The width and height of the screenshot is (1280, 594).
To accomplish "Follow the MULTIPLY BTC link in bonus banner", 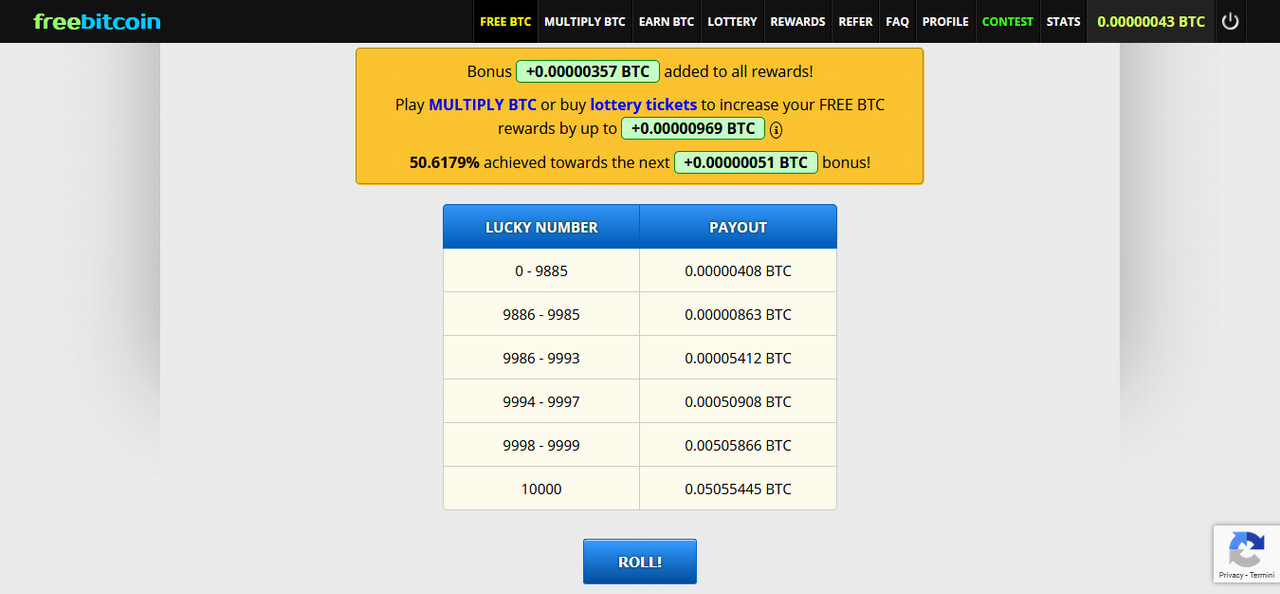I will click(x=483, y=104).
